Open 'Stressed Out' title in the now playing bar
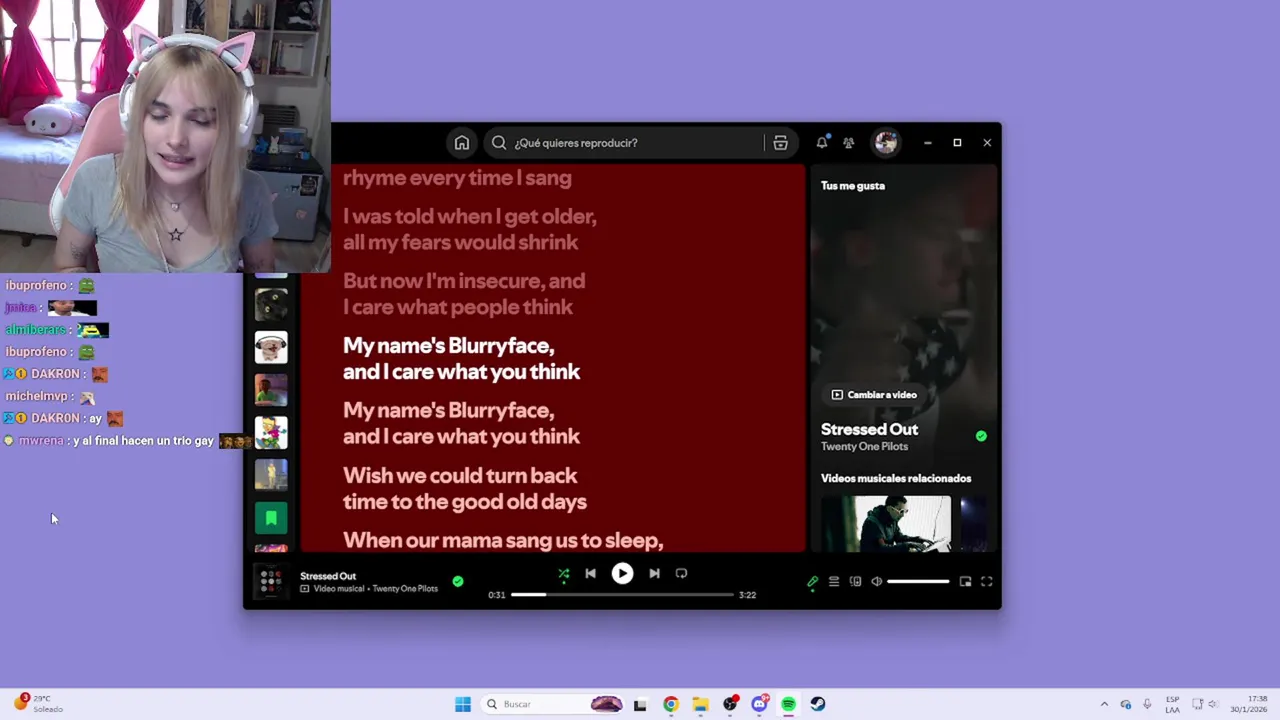 pos(328,576)
